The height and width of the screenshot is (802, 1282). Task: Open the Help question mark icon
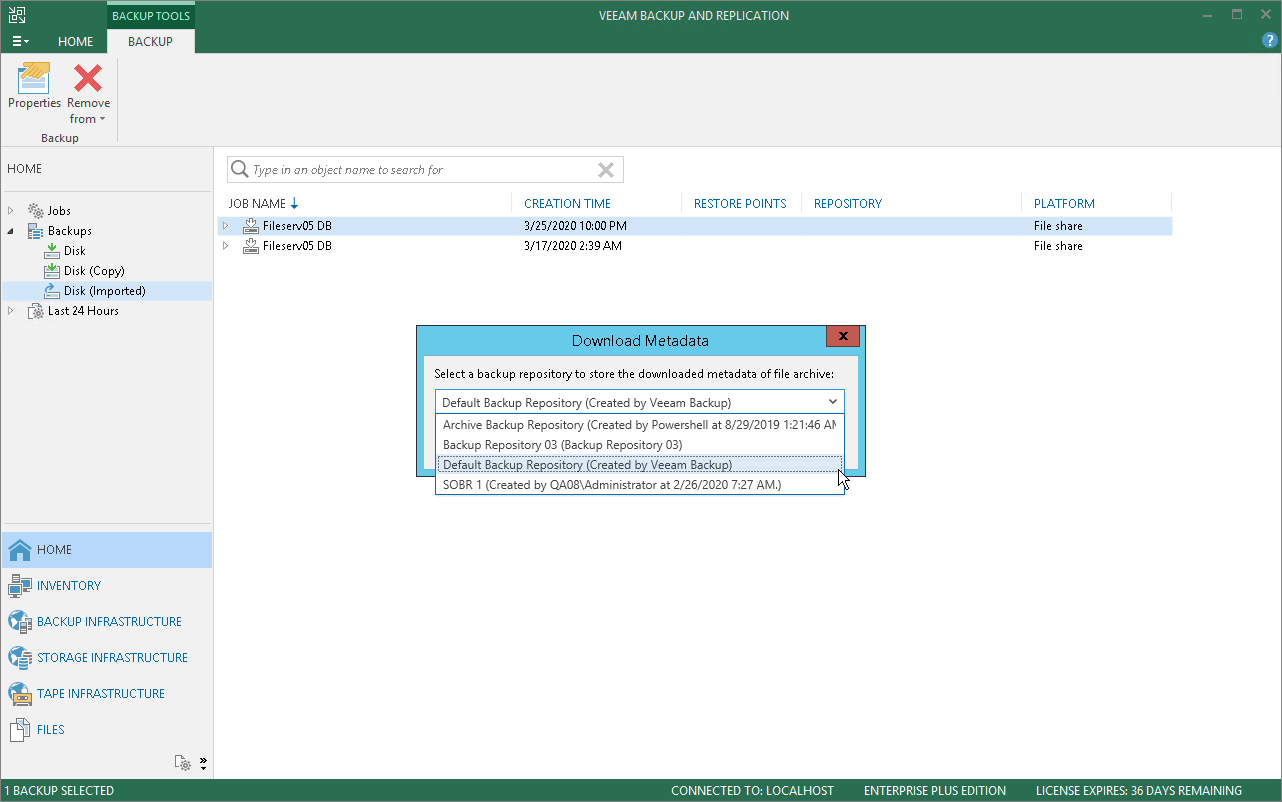[1270, 41]
